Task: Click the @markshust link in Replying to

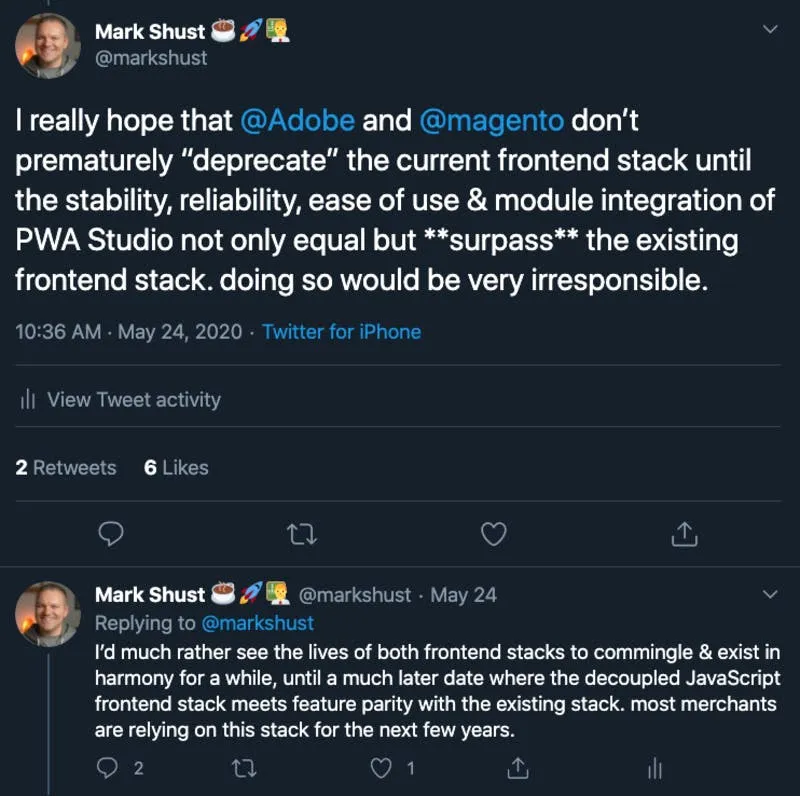Action: coord(260,623)
